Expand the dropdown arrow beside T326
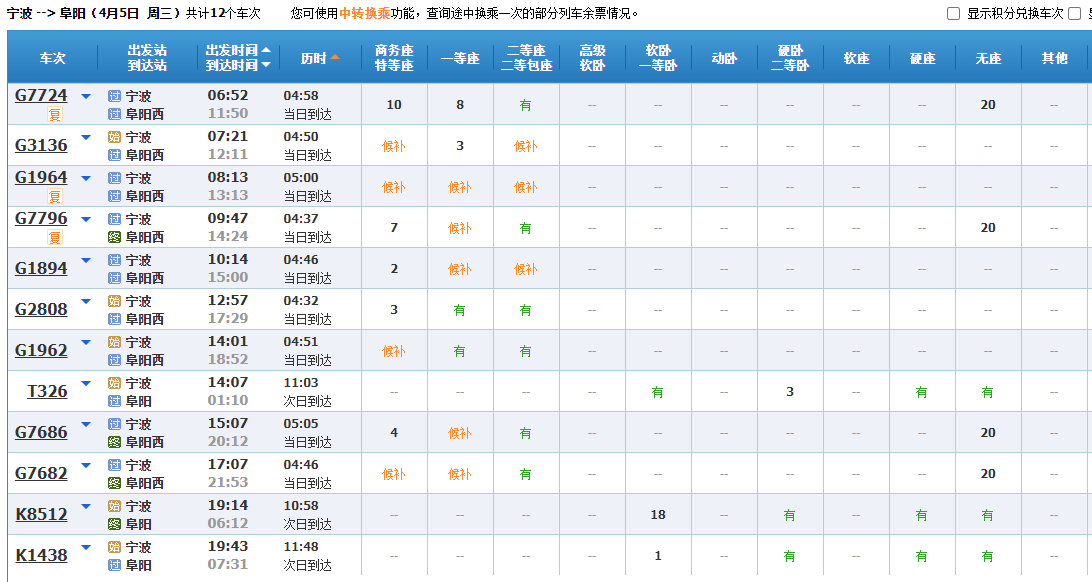The height and width of the screenshot is (582, 1092). (x=86, y=383)
